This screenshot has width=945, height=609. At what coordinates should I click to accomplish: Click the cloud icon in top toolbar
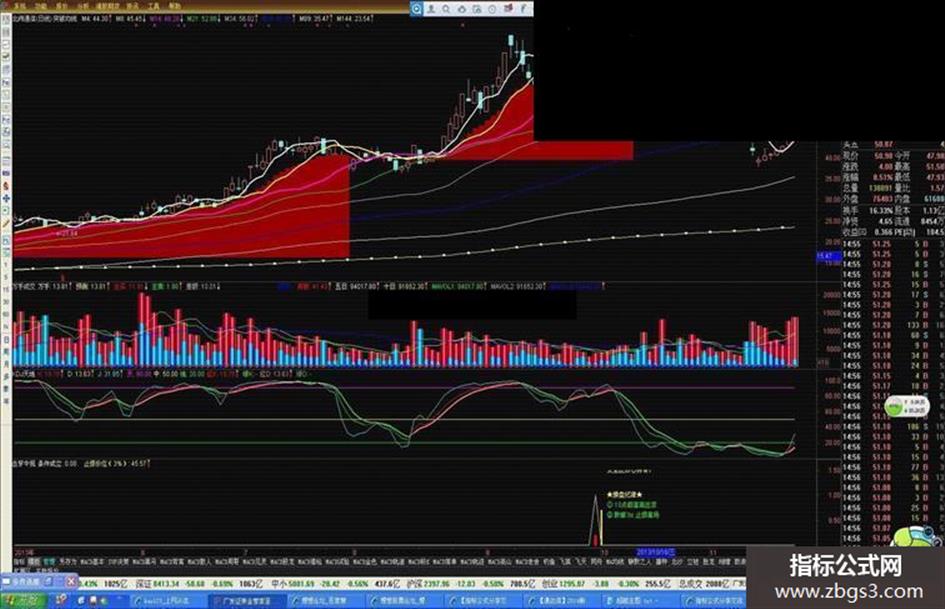click(462, 9)
